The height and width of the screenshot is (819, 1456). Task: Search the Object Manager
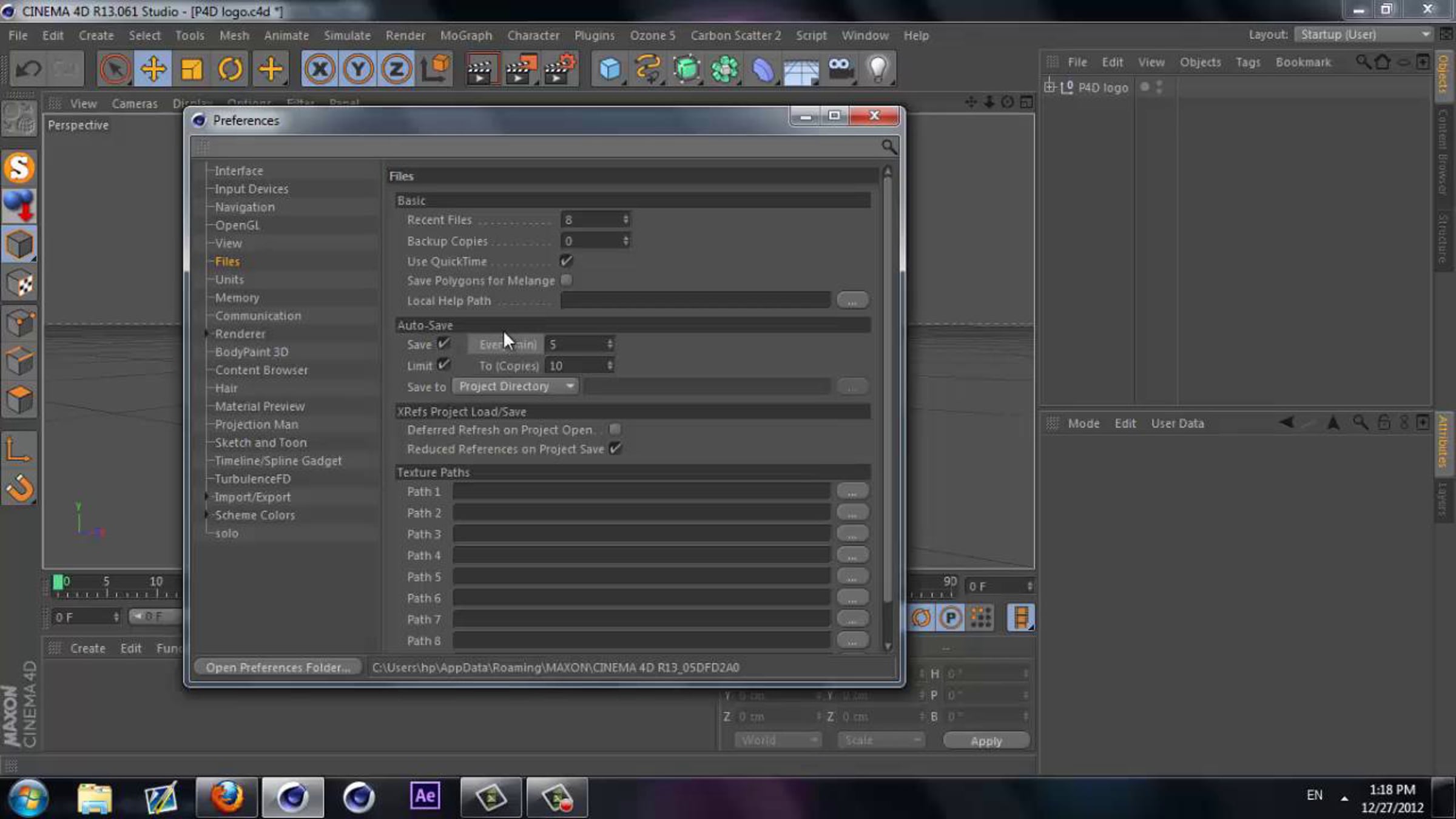coord(1363,62)
